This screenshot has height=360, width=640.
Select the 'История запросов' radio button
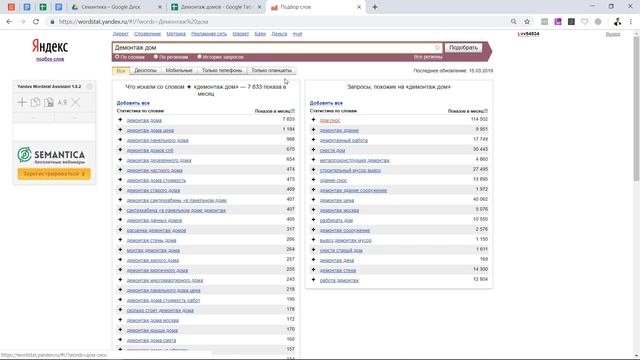(199, 57)
